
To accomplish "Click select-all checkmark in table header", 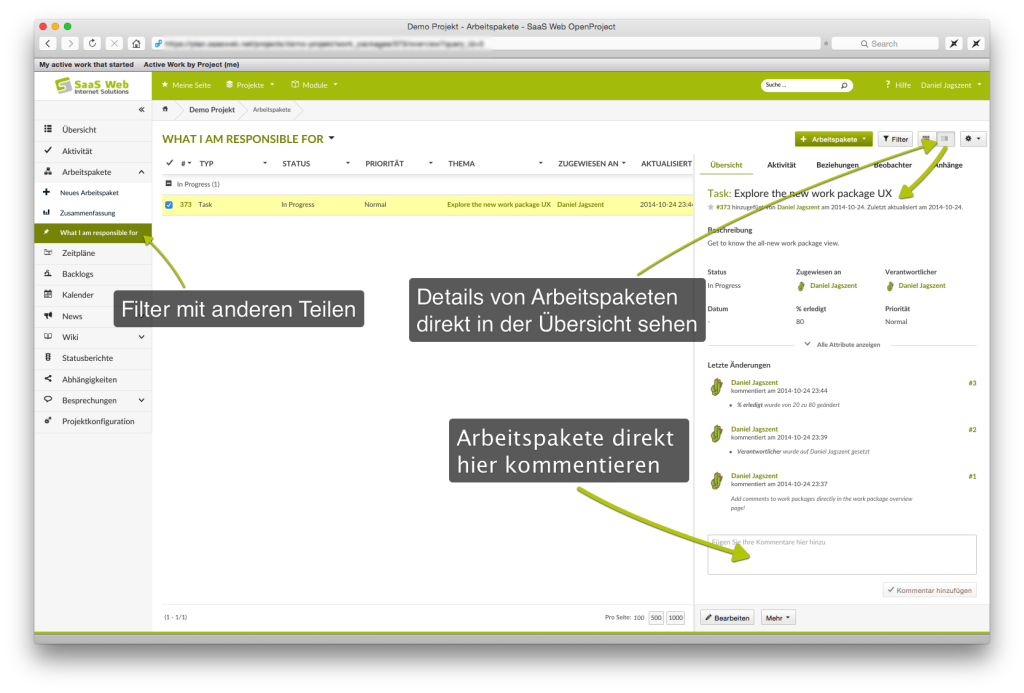I will [170, 163].
